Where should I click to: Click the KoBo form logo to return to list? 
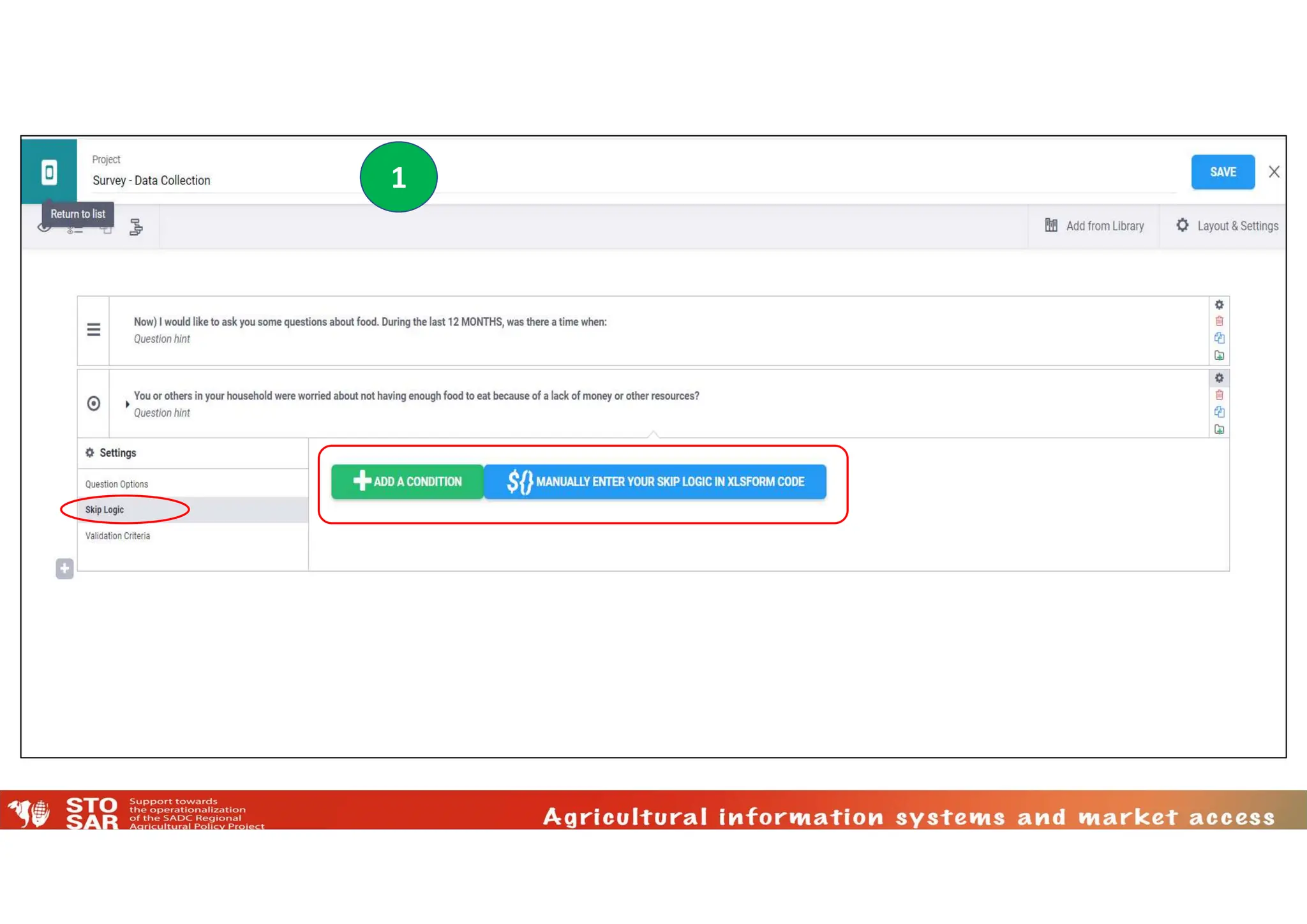[49, 172]
